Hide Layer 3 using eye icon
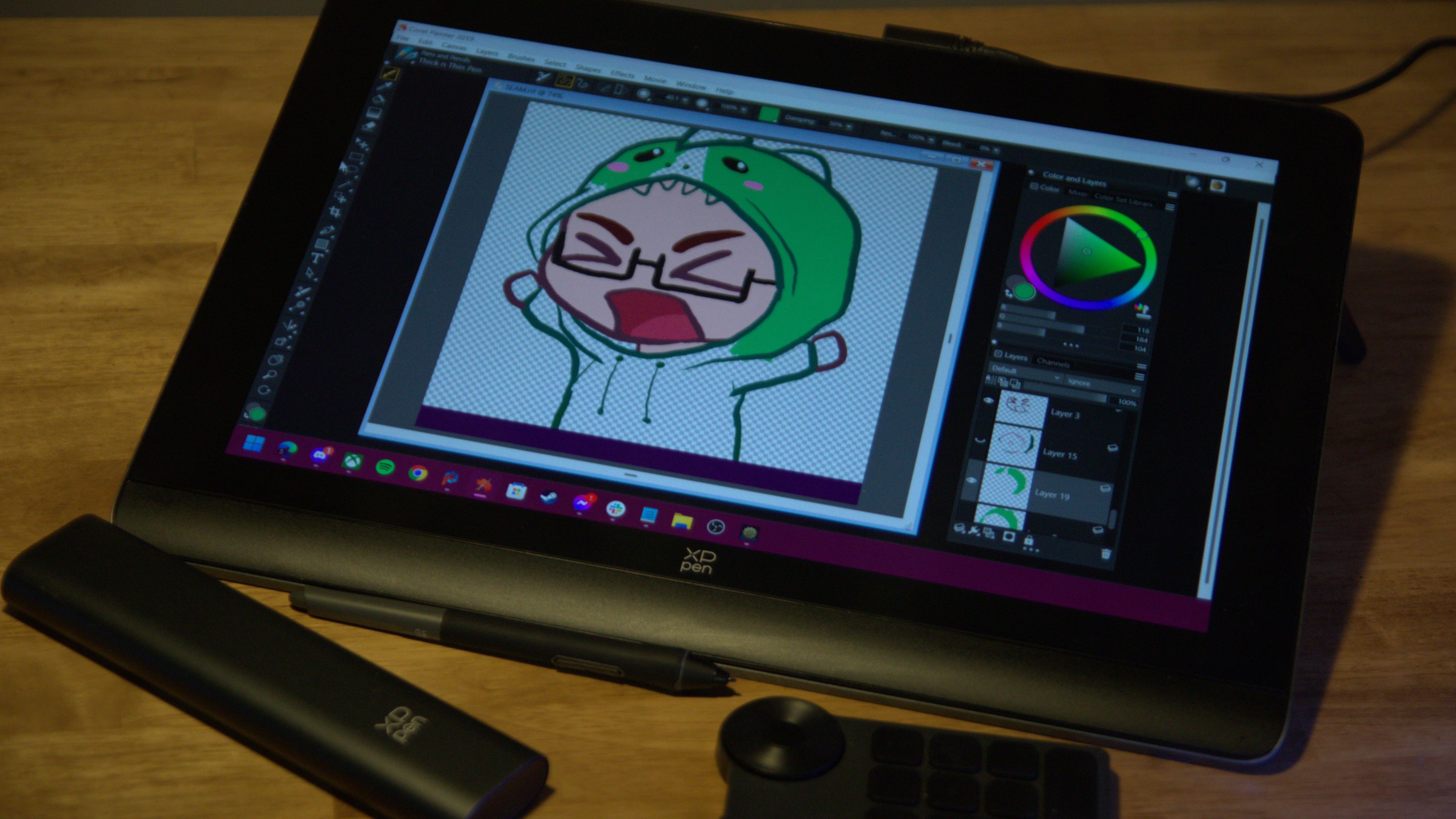 (988, 400)
